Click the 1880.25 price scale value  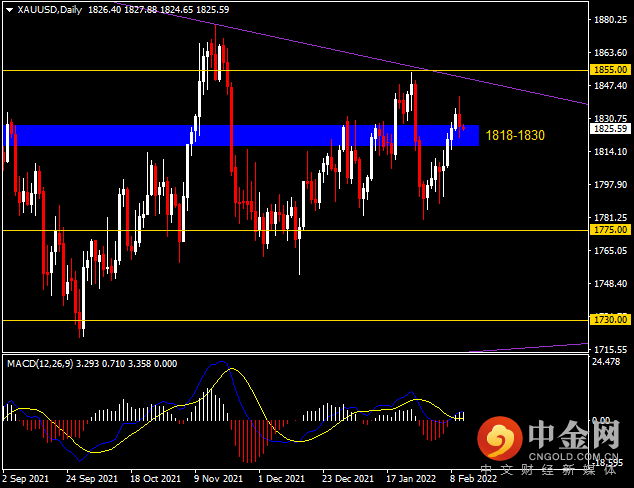click(x=611, y=20)
